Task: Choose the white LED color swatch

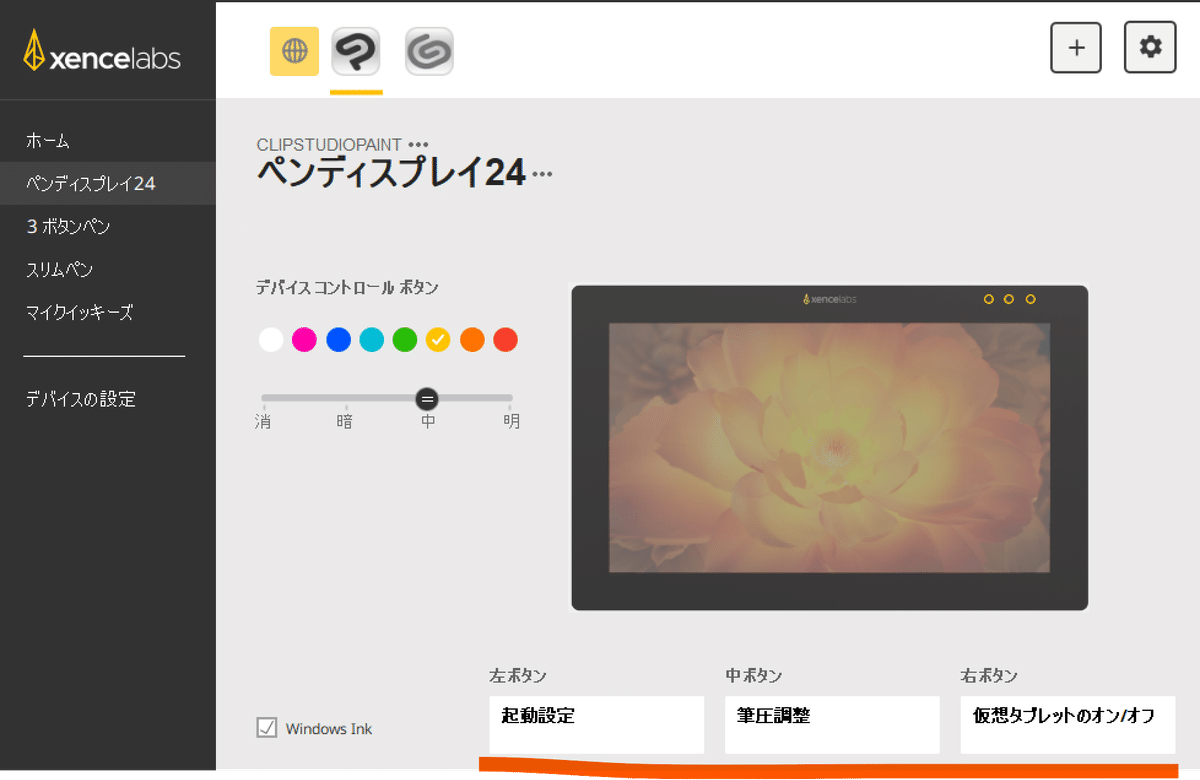Action: pyautogui.click(x=271, y=340)
